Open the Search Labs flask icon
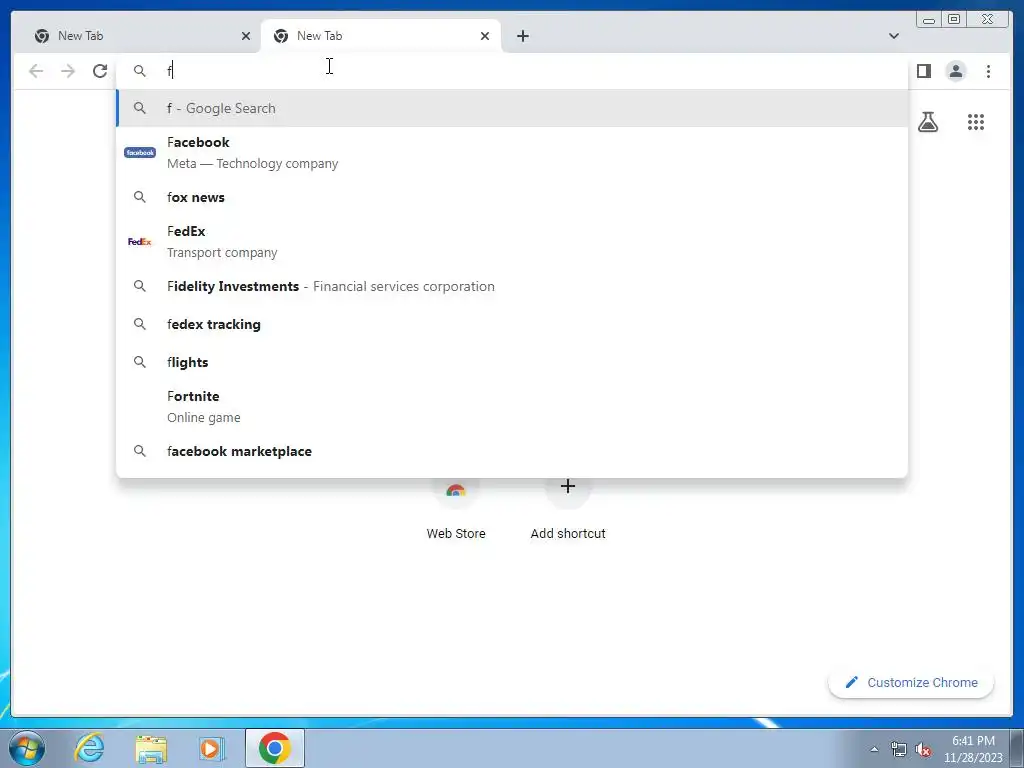 (x=928, y=122)
